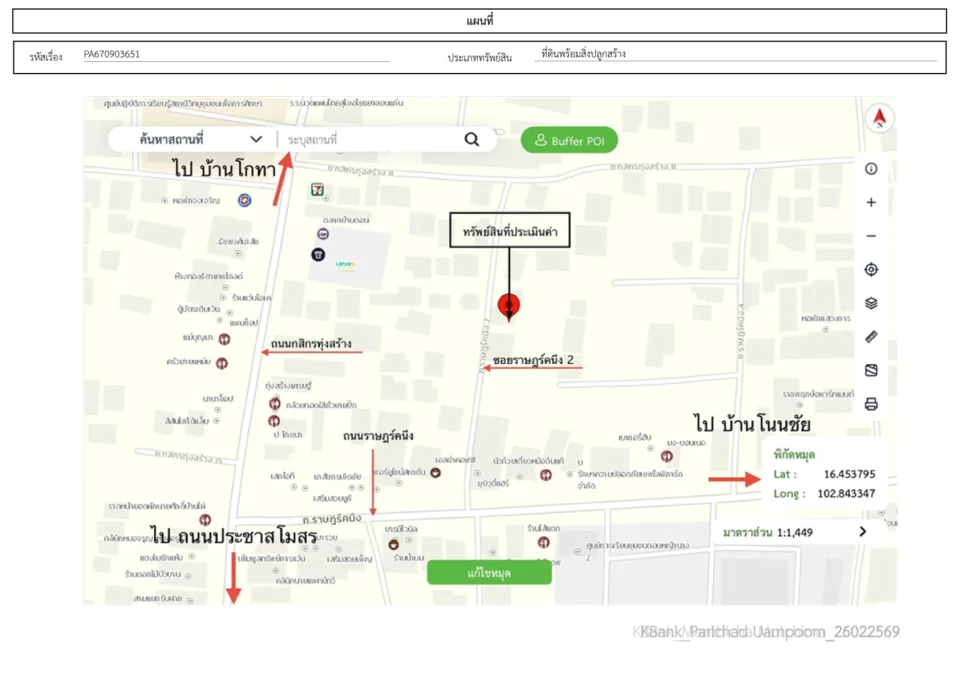Image resolution: width=960 pixels, height=679 pixels.
Task: Click the black round icon beside Lotus's
Action: tap(318, 254)
